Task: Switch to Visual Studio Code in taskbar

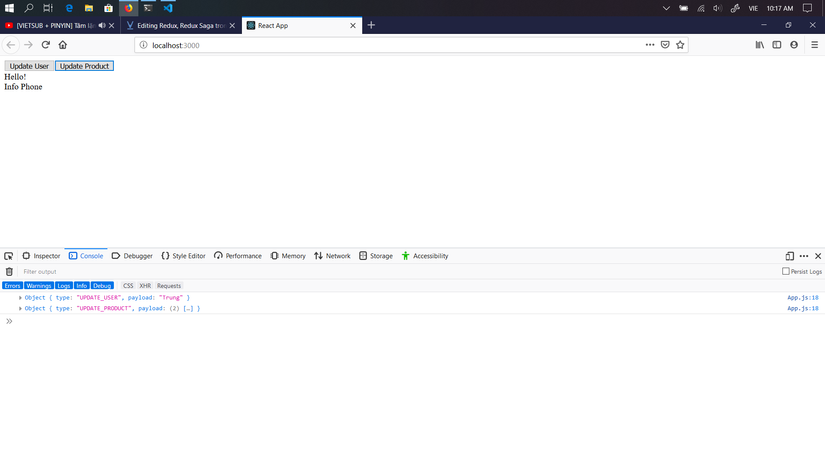Action: (168, 8)
